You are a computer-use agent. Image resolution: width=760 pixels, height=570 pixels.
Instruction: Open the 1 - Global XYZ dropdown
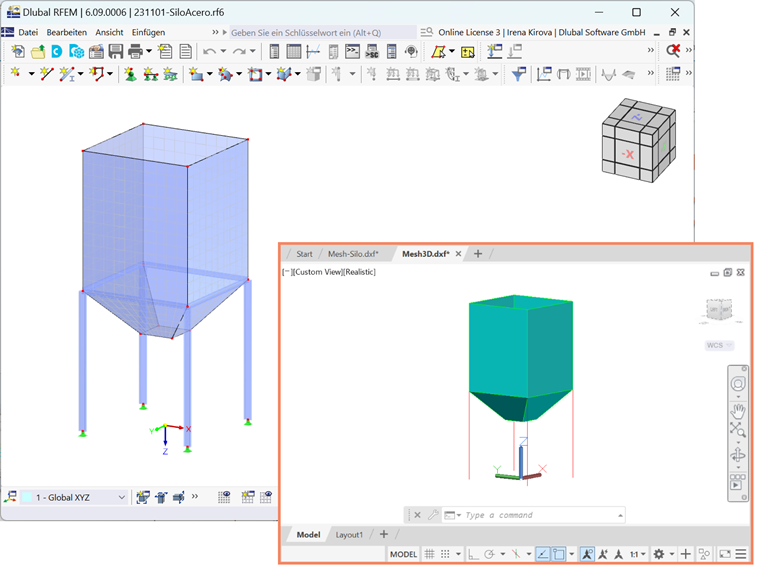click(75, 497)
